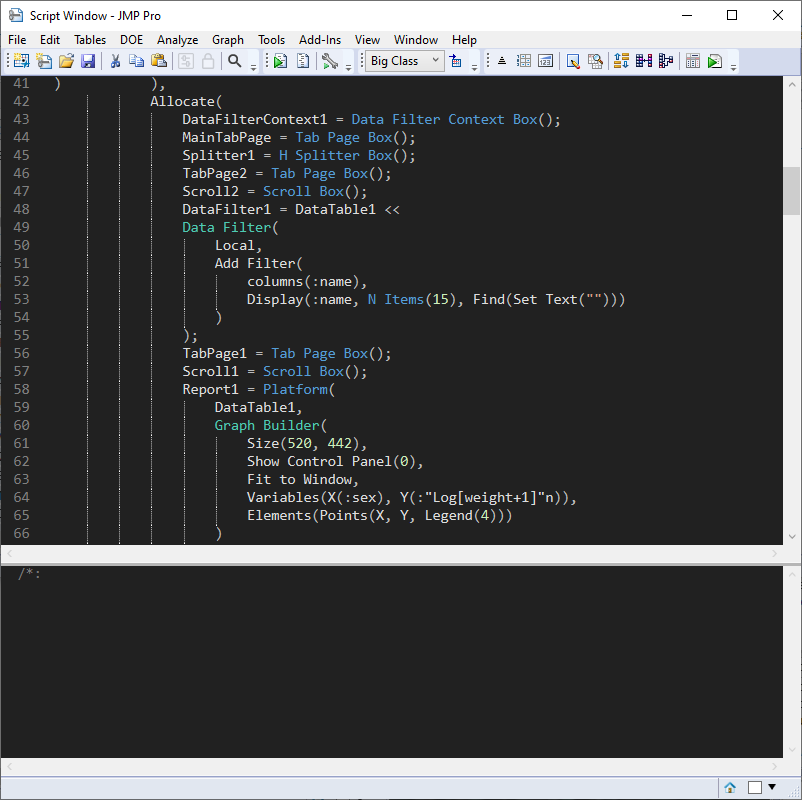Click the "/*:" text in log pane

29,574
